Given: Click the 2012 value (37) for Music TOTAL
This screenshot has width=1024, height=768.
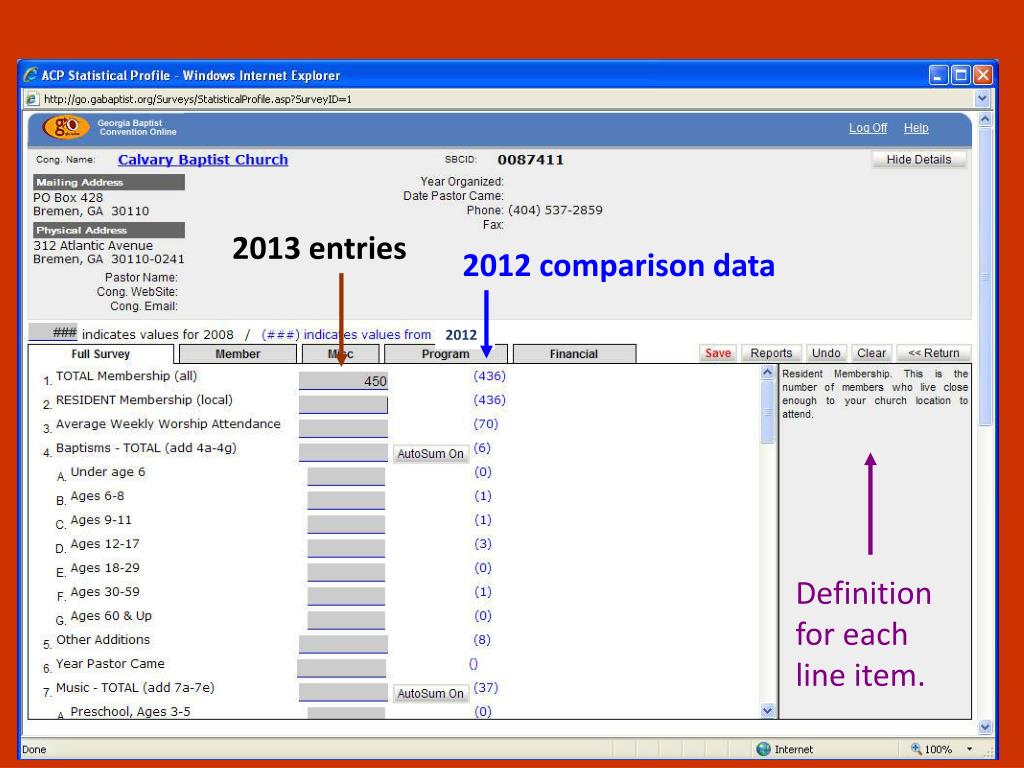Looking at the screenshot, I should [x=485, y=688].
